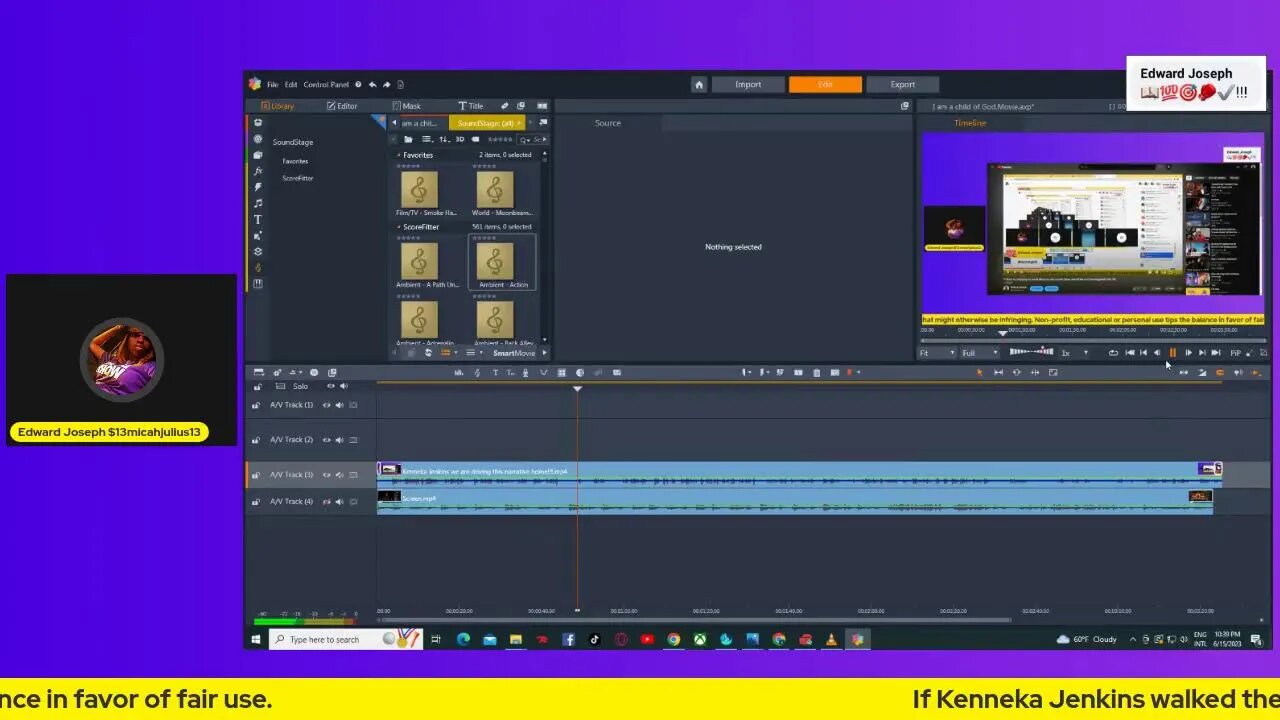This screenshot has width=1280, height=720.
Task: Toggle visibility eye of A/V Track (3)
Action: tap(326, 475)
